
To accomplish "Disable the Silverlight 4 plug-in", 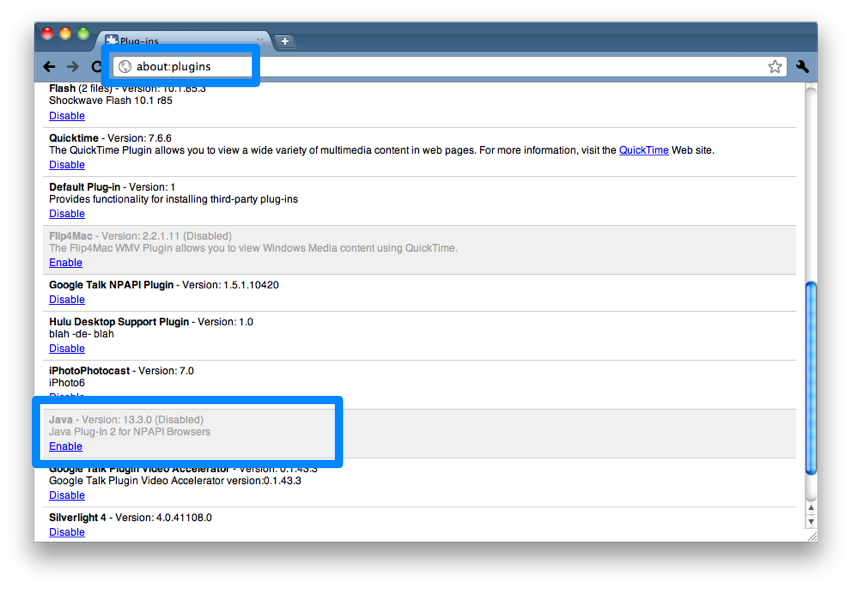I will click(67, 532).
